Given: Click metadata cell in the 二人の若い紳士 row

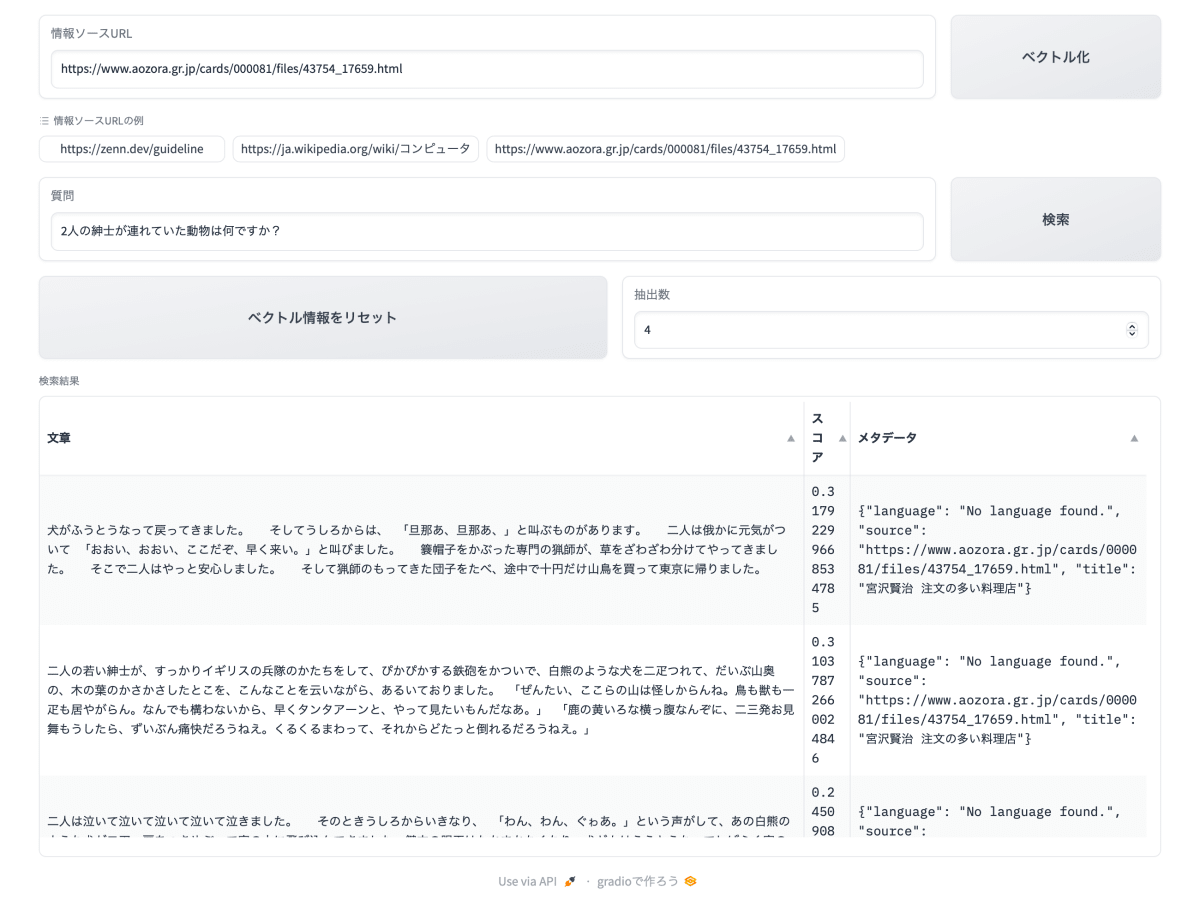Looking at the screenshot, I should pyautogui.click(x=998, y=700).
